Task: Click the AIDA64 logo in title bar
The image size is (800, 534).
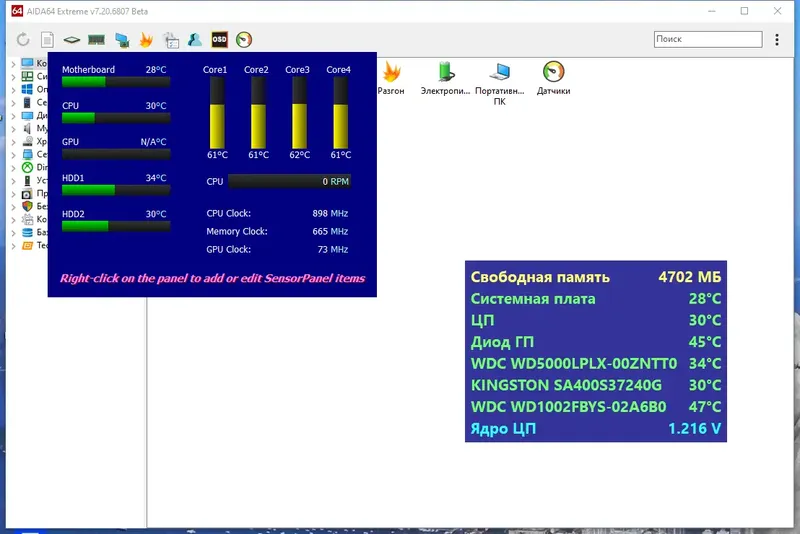Action: [x=17, y=11]
